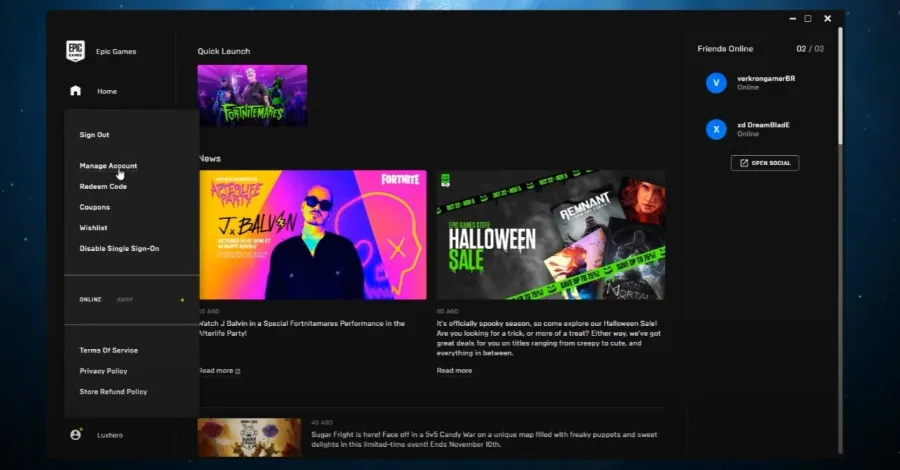900x470 pixels.
Task: Click the external-link icon beside Read more
Action: 238,371
